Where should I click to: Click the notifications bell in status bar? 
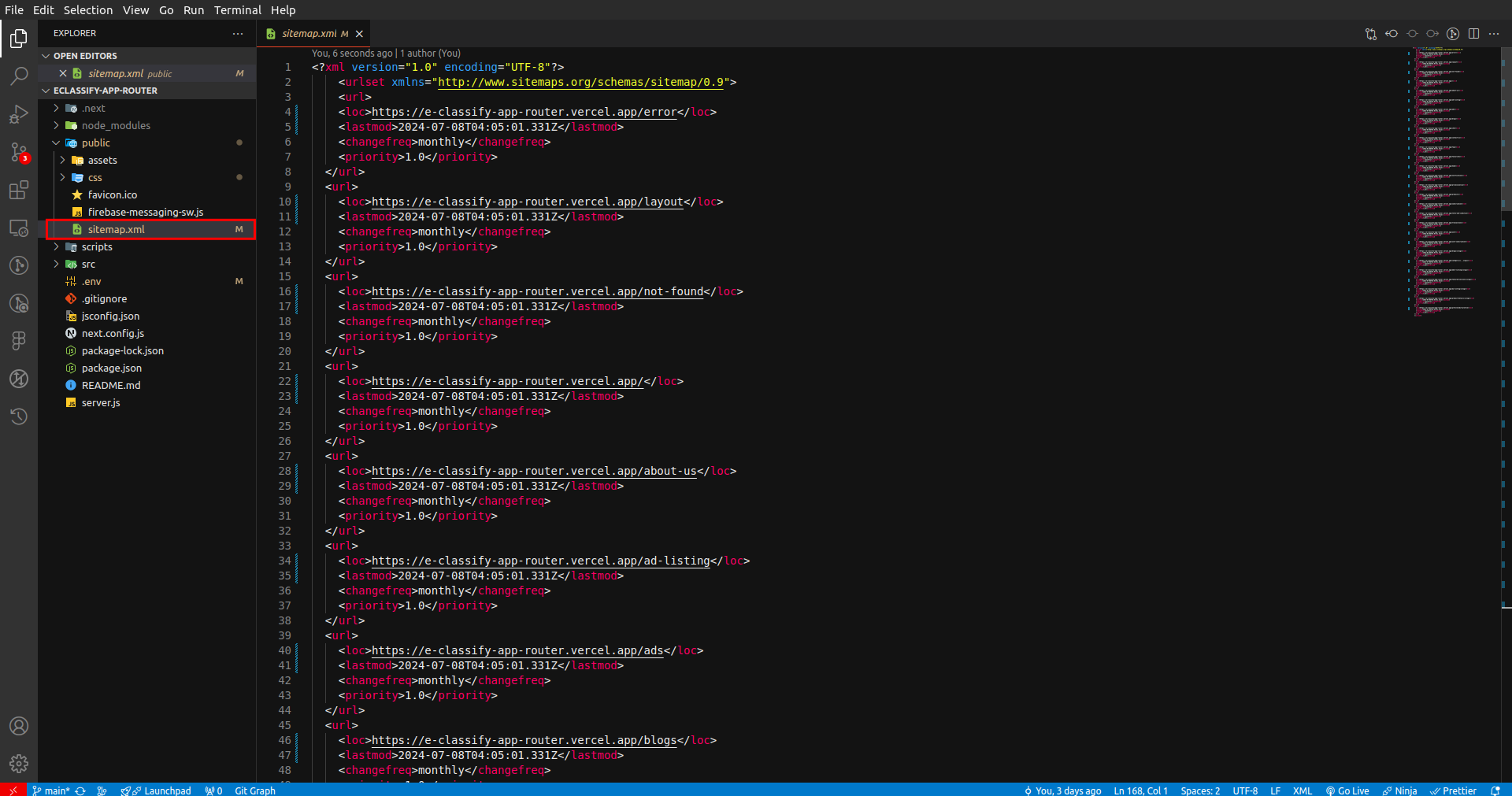(1495, 790)
